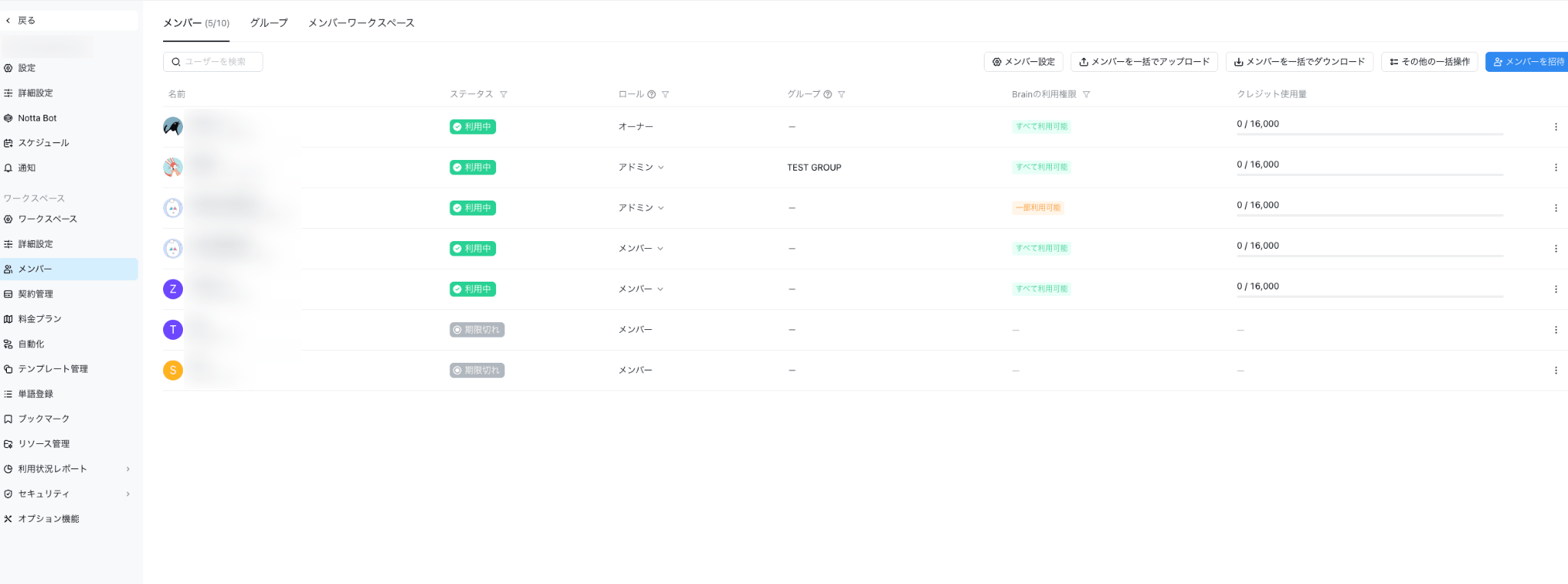Open オプション機能 in the sidebar
The height and width of the screenshot is (584, 1568).
(x=69, y=519)
